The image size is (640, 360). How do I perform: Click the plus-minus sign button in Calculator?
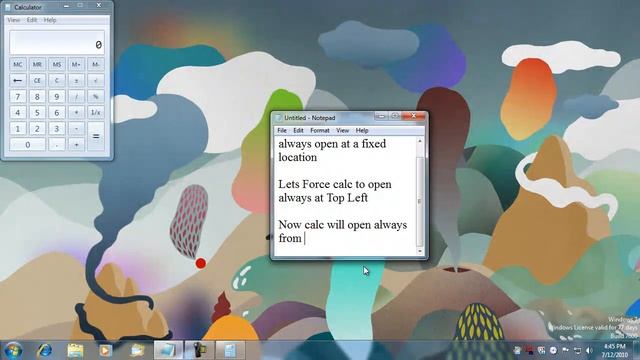click(x=76, y=80)
